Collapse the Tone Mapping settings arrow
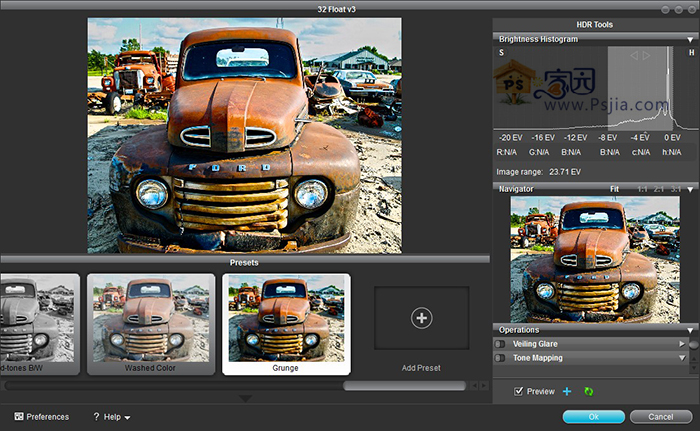The width and height of the screenshot is (700, 431). (682, 358)
